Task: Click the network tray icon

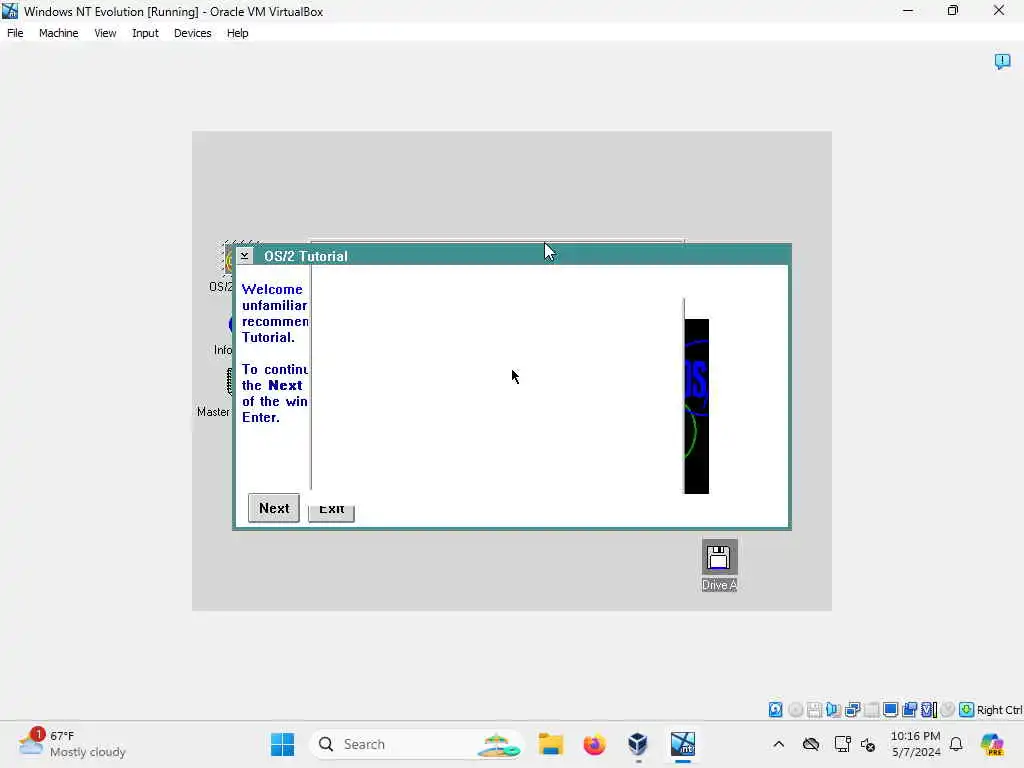Action: coord(842,744)
